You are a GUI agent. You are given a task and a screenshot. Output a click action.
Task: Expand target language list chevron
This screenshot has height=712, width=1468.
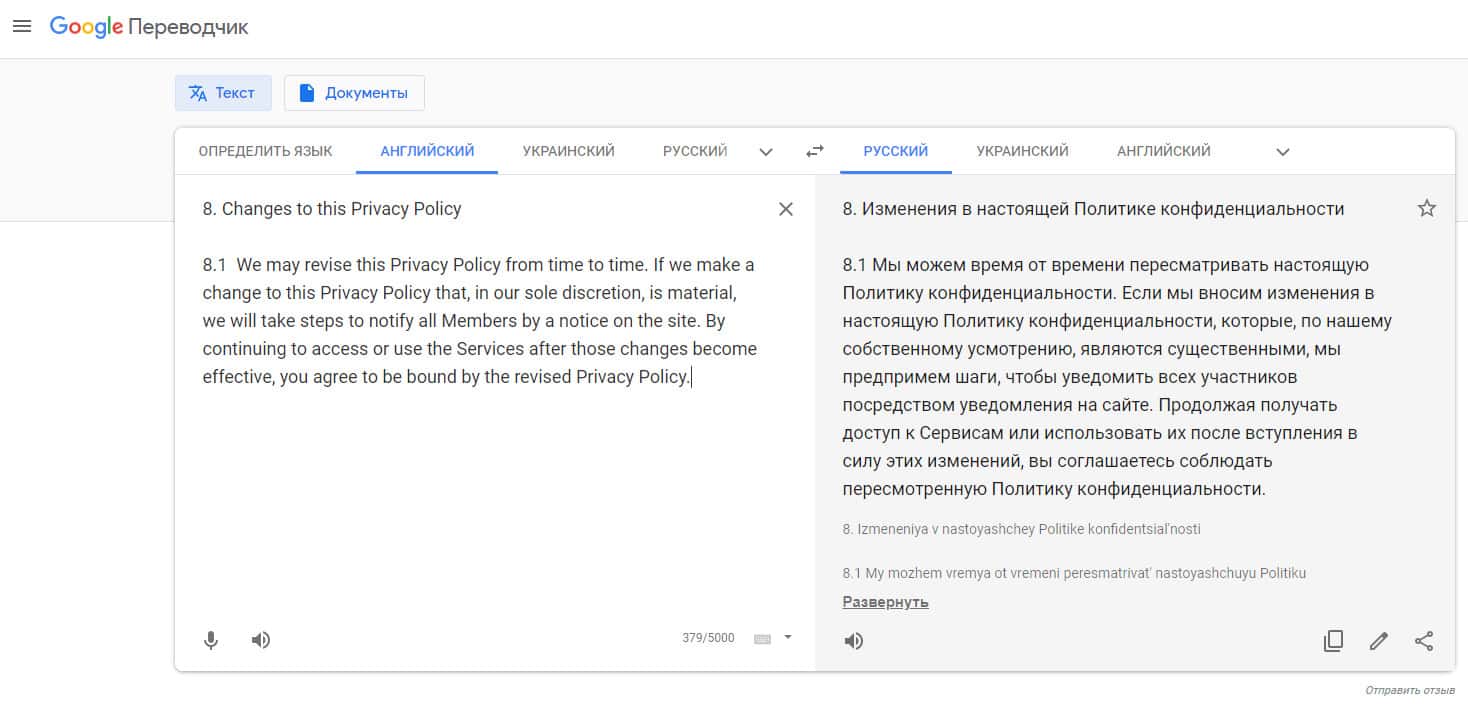[1283, 152]
